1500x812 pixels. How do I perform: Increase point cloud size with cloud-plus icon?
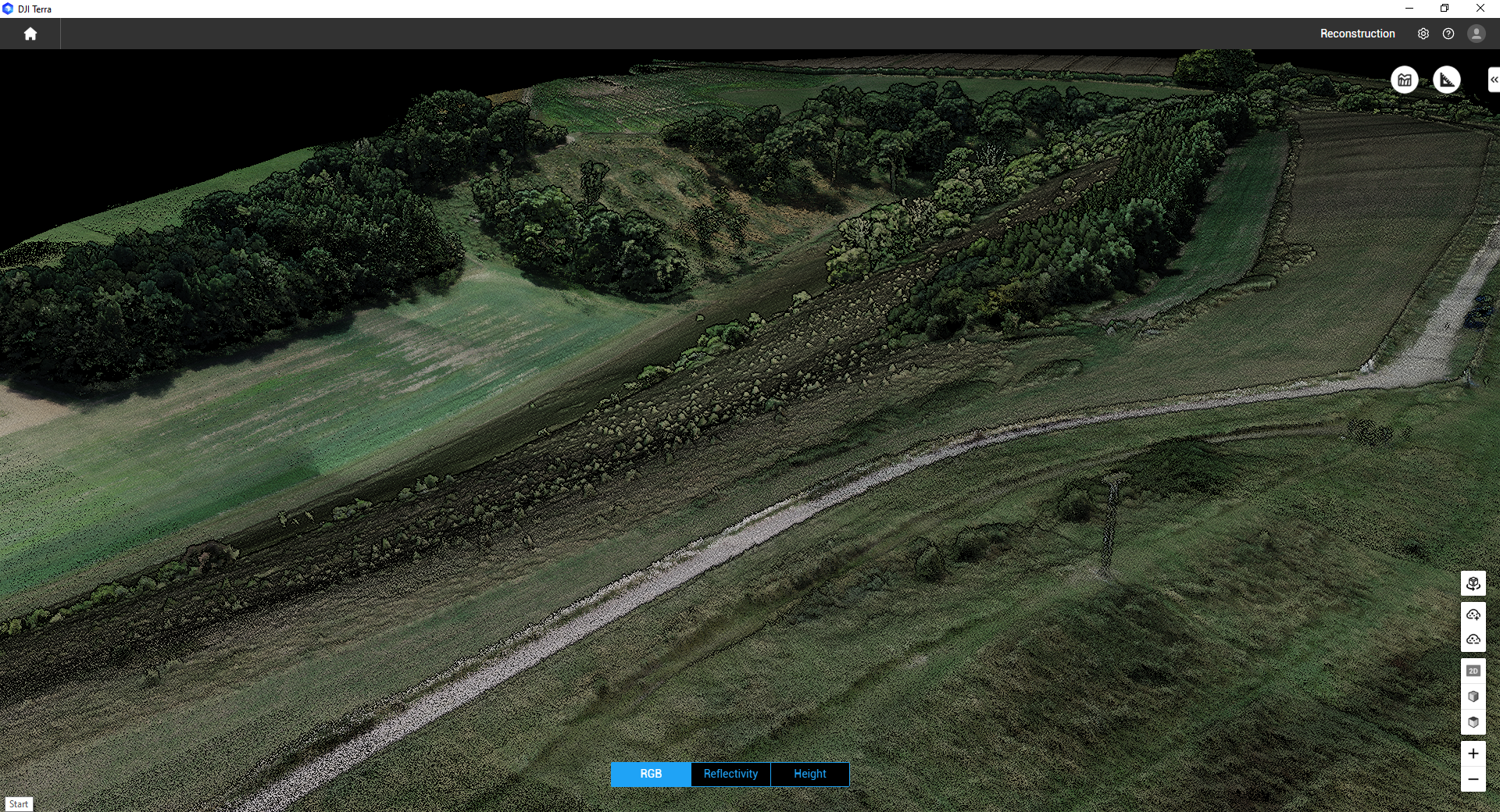[1473, 614]
